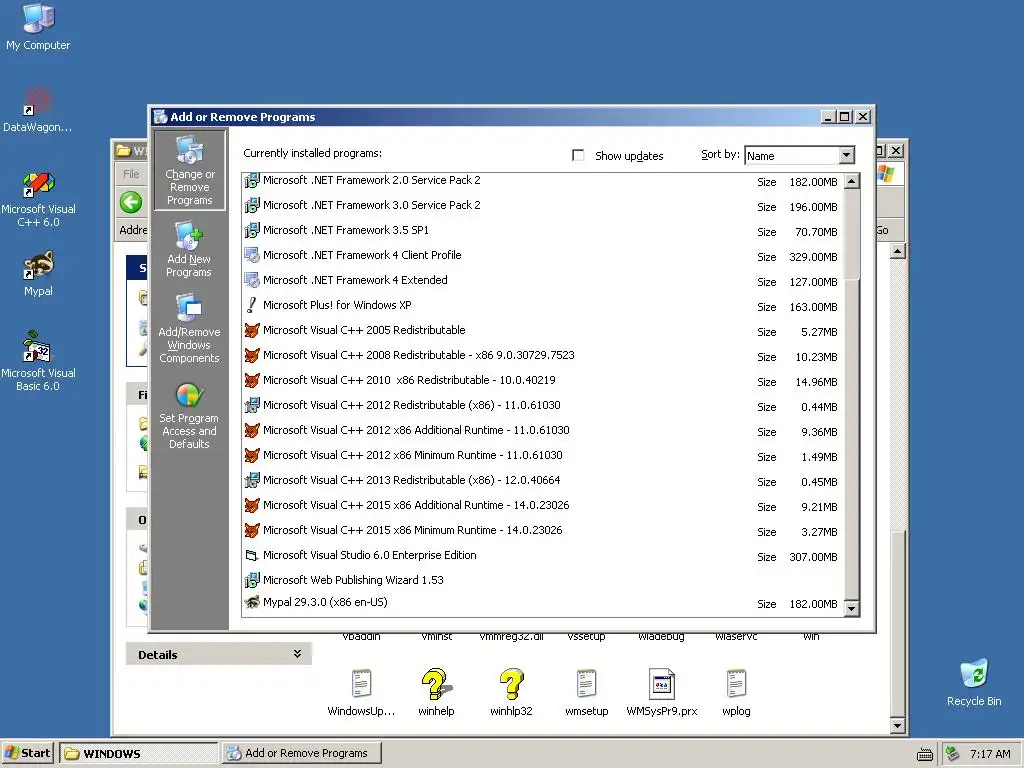This screenshot has height=768, width=1024.
Task: Expand the Details panel in WINDOWS window
Action: [x=297, y=654]
